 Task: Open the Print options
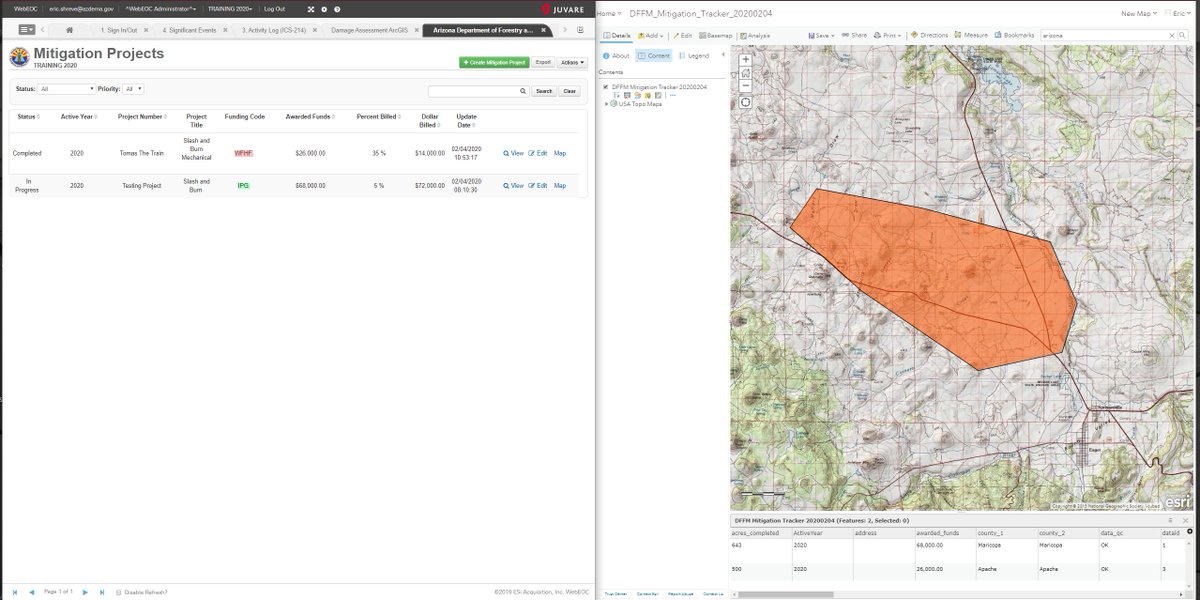[889, 35]
